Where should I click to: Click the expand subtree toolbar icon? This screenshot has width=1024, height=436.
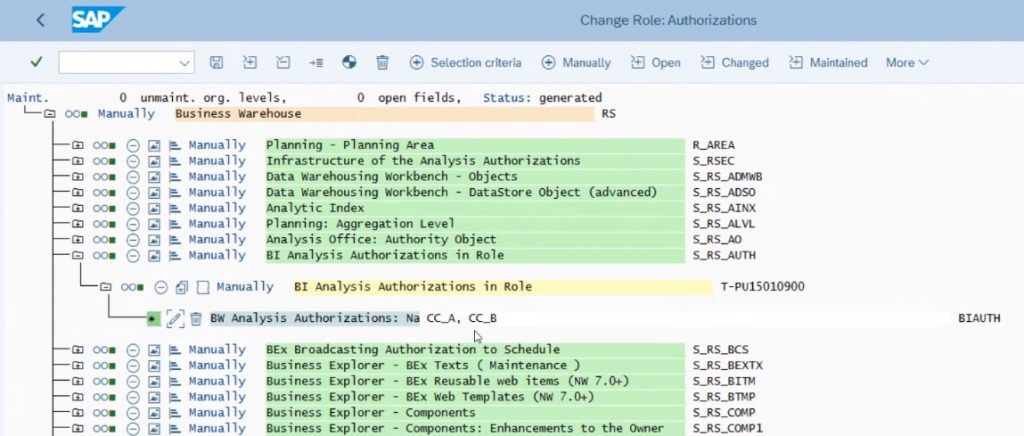click(249, 62)
